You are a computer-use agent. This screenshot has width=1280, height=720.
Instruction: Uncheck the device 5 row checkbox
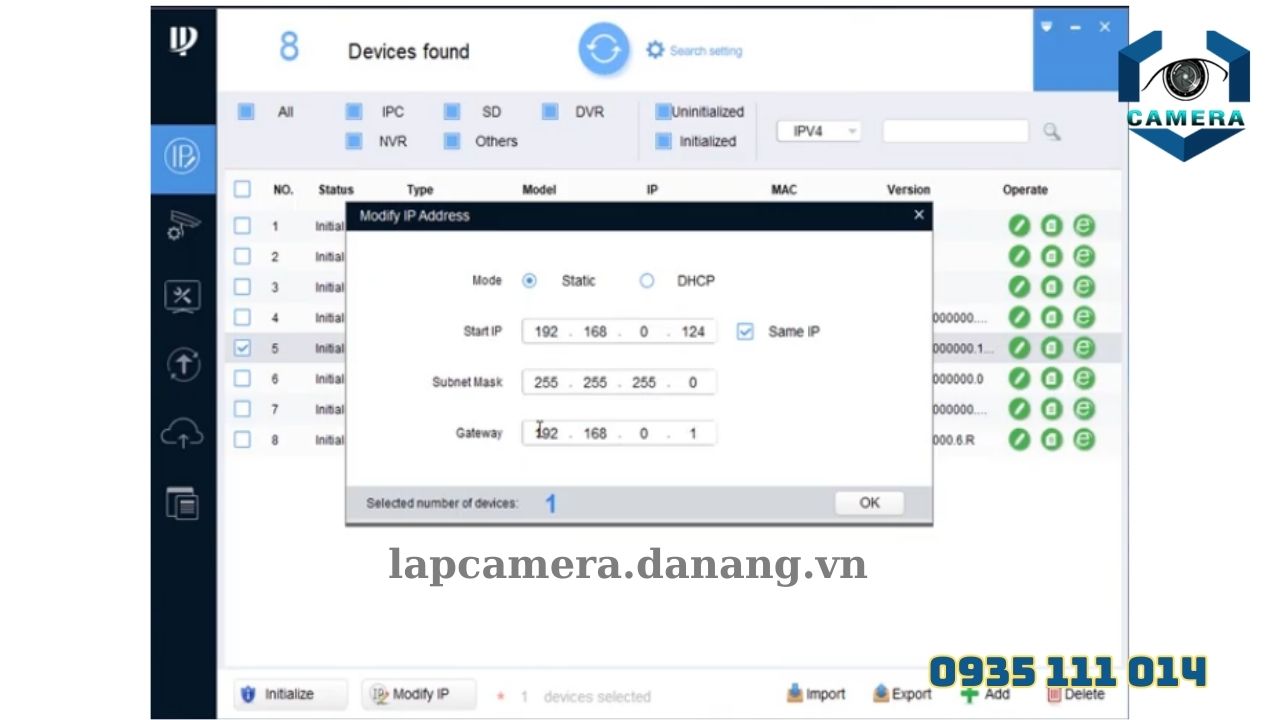[241, 348]
